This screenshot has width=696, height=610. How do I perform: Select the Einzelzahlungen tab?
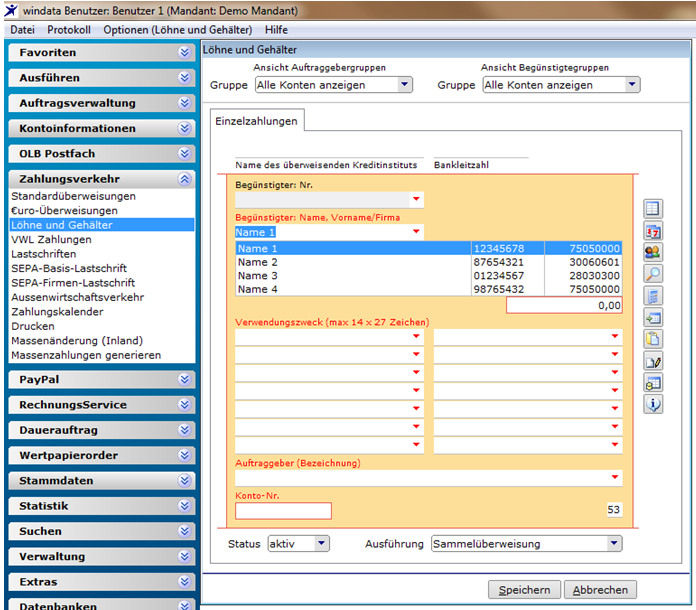click(257, 121)
